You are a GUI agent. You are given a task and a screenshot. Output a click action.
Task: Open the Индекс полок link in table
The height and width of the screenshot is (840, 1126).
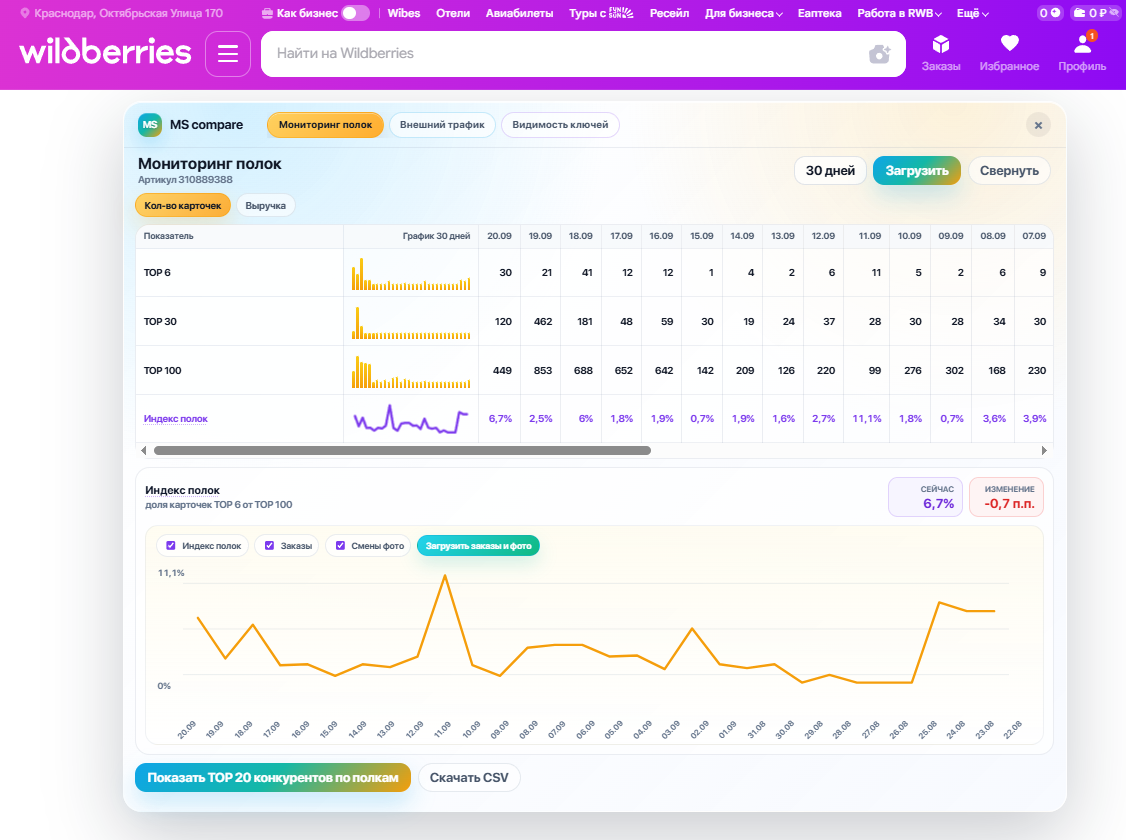coord(175,419)
